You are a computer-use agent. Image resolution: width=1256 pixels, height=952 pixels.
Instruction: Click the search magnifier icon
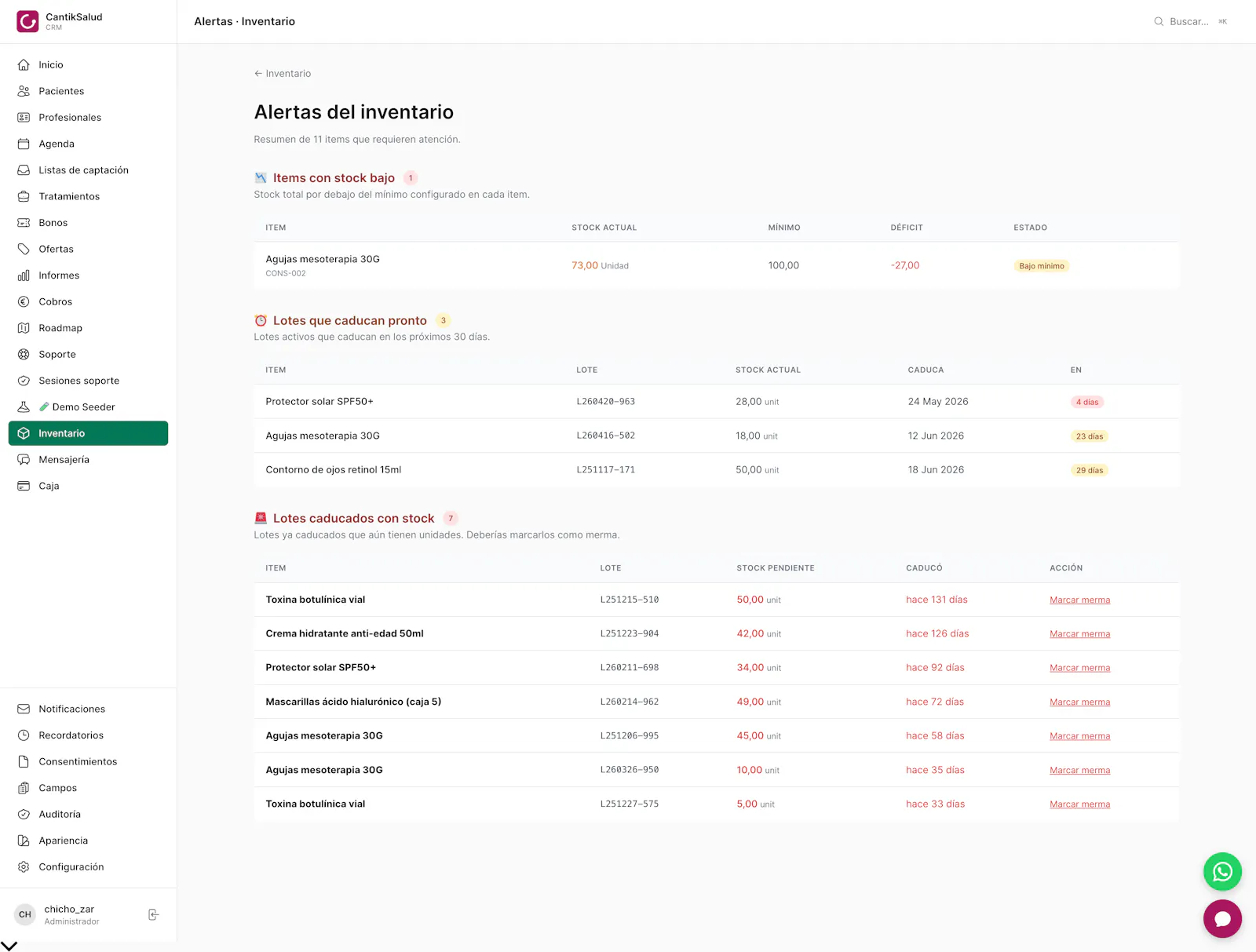coord(1159,22)
